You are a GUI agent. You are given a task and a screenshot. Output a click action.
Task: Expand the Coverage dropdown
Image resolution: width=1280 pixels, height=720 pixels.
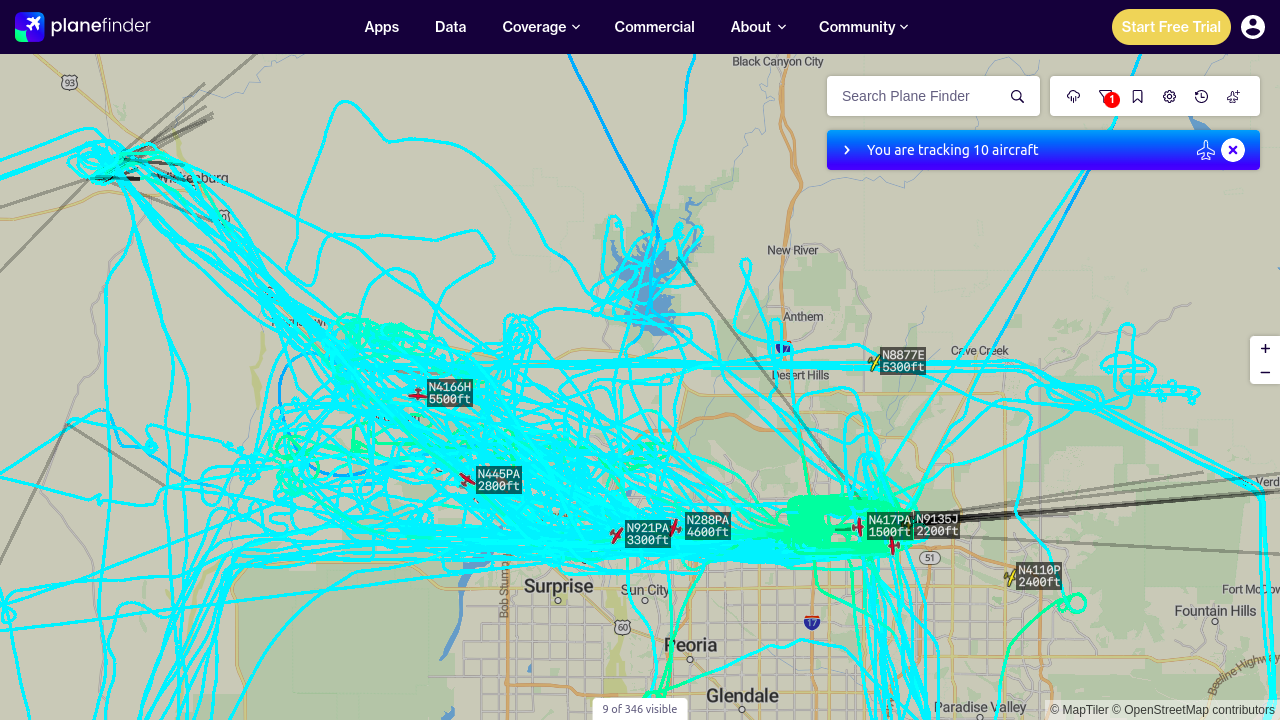tap(541, 27)
